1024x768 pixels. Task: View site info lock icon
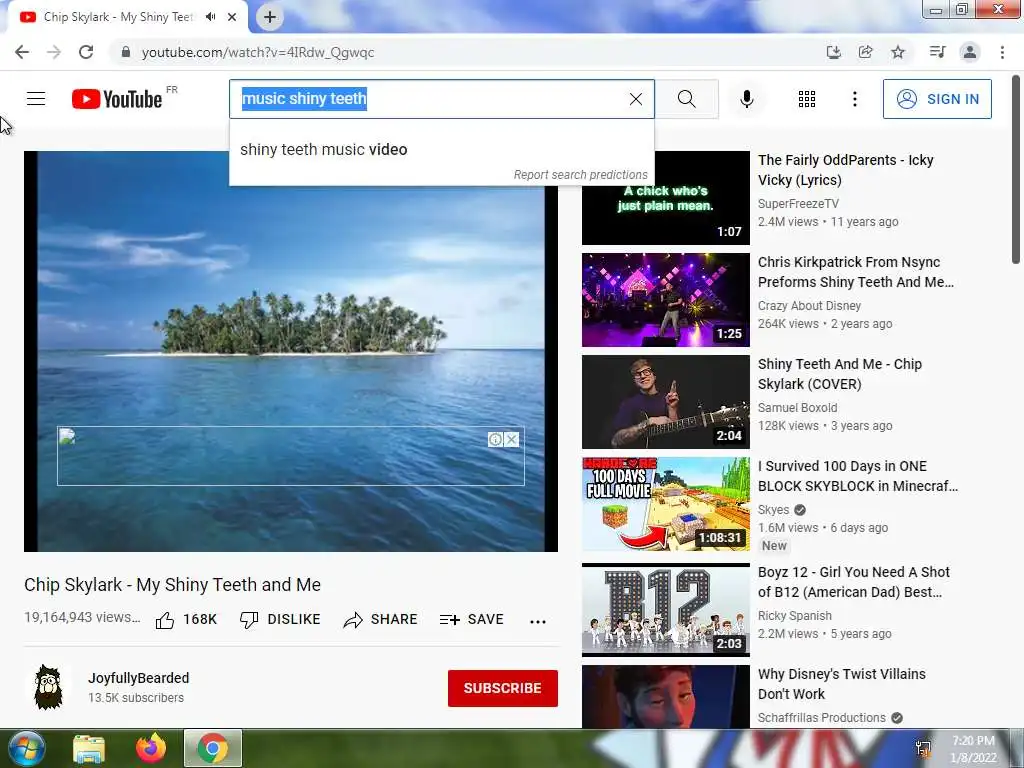pyautogui.click(x=126, y=52)
